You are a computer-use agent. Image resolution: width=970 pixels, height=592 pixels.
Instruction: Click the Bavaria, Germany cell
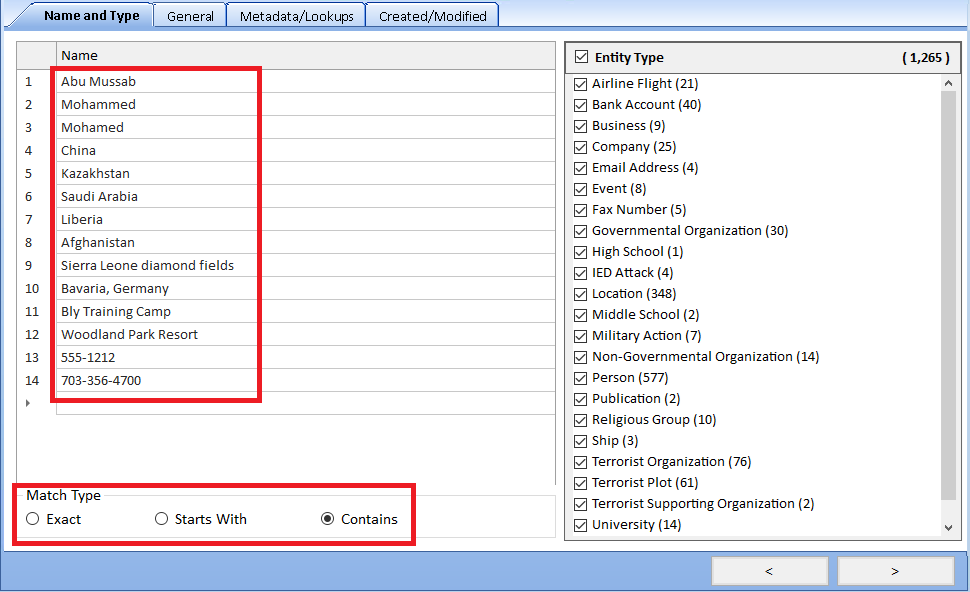[306, 288]
